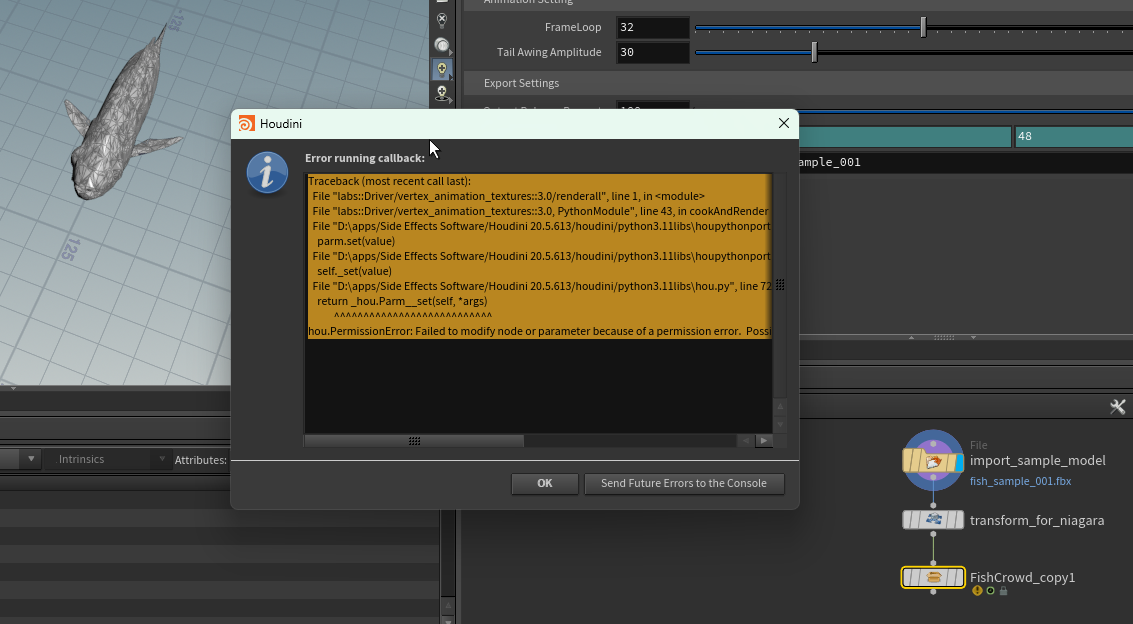1133x624 pixels.
Task: Click the transform_for_niagara node name
Action: [x=1037, y=521]
